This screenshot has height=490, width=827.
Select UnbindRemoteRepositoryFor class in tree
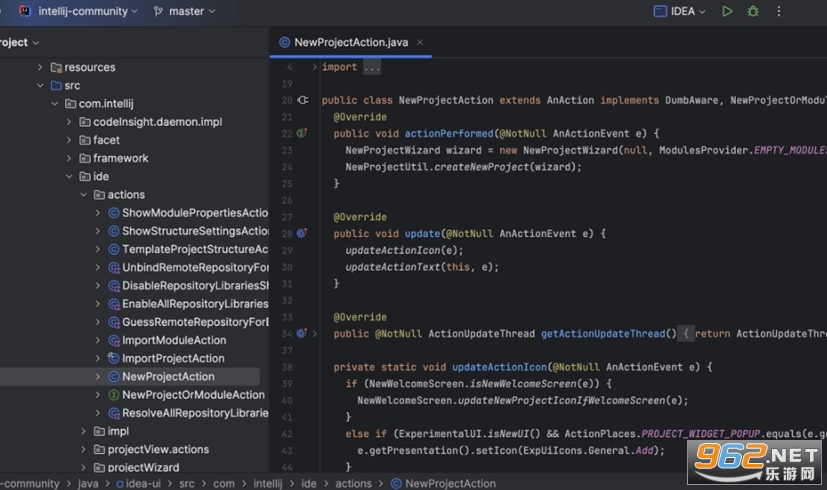pyautogui.click(x=195, y=267)
